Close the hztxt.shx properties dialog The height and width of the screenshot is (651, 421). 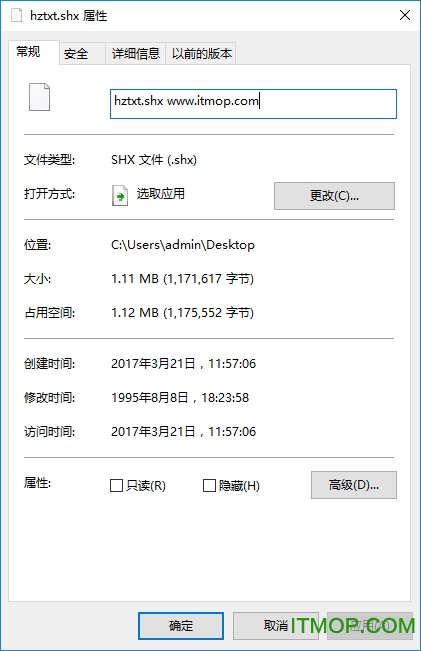405,15
